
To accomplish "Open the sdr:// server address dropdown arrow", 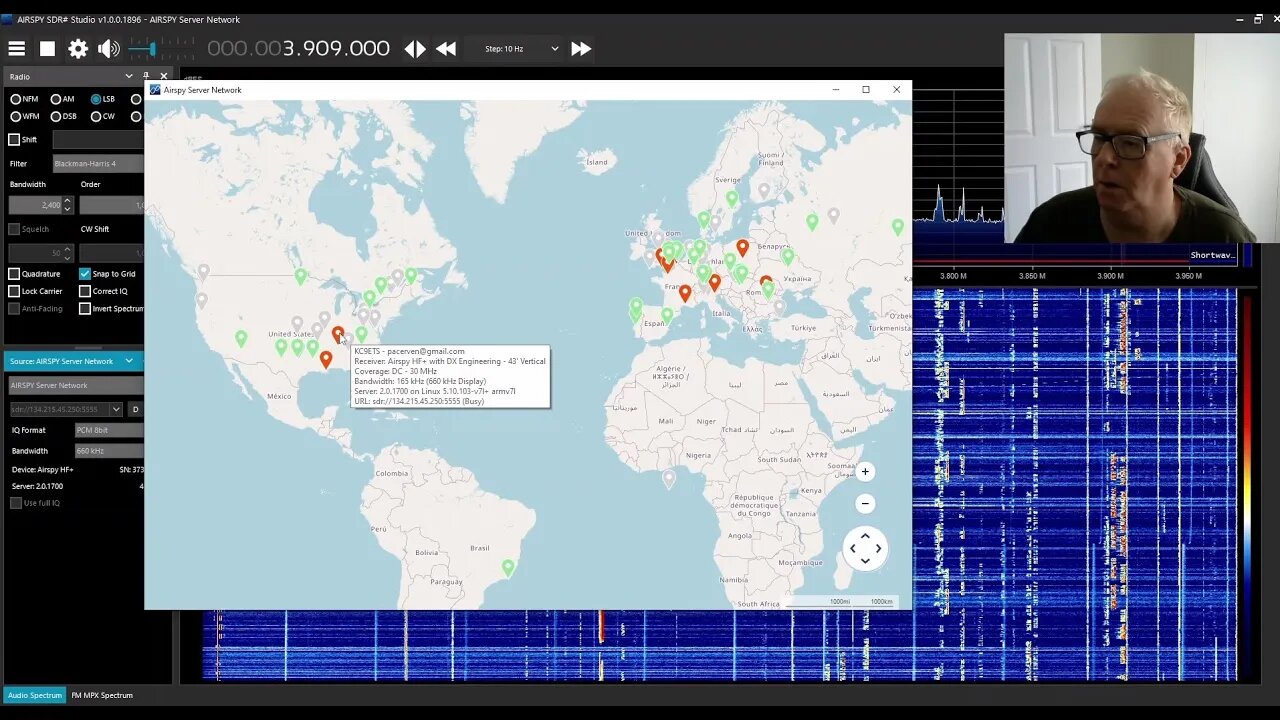I will (116, 409).
